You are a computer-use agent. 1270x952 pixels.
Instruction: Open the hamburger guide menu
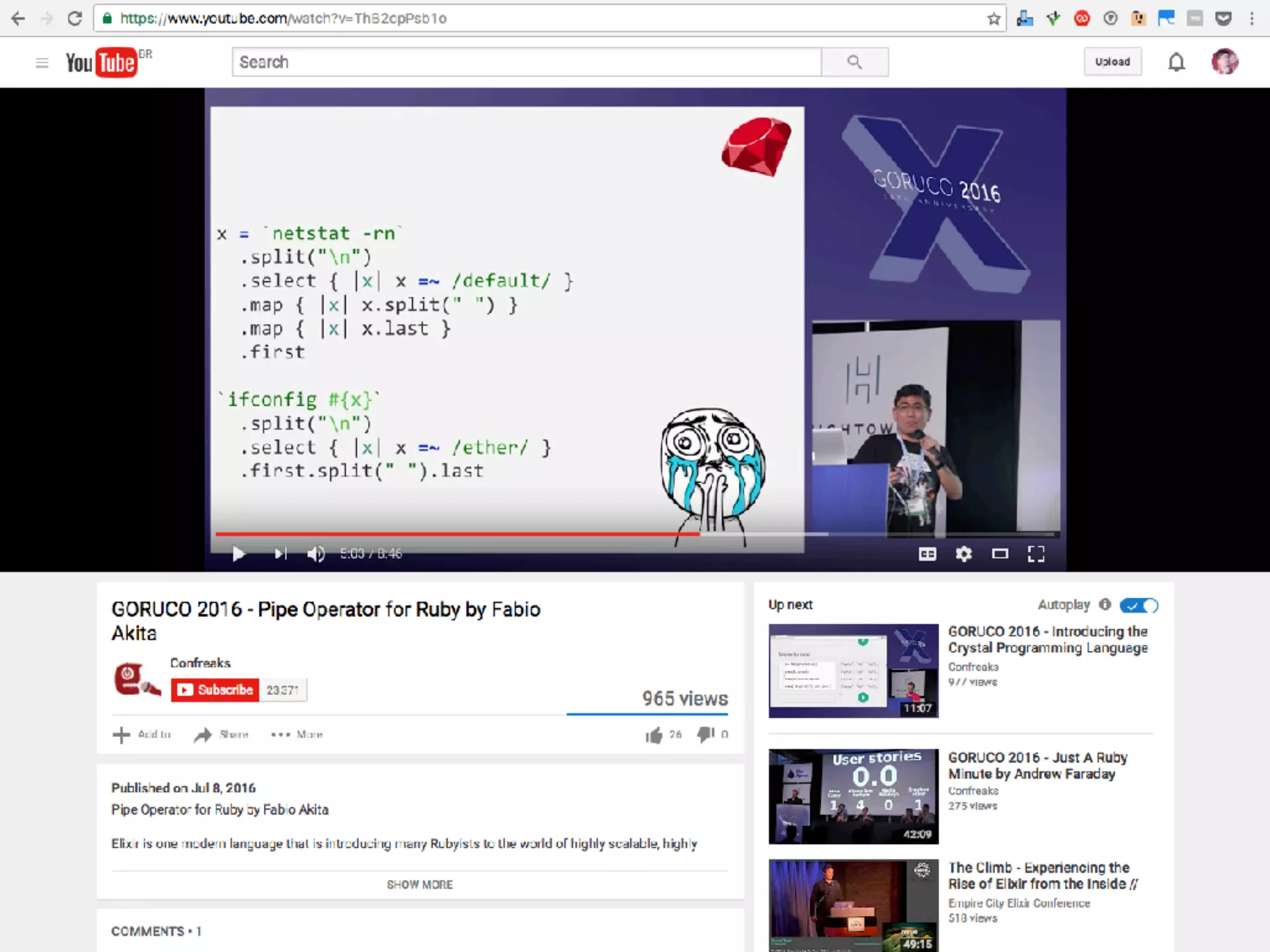pyautogui.click(x=42, y=63)
